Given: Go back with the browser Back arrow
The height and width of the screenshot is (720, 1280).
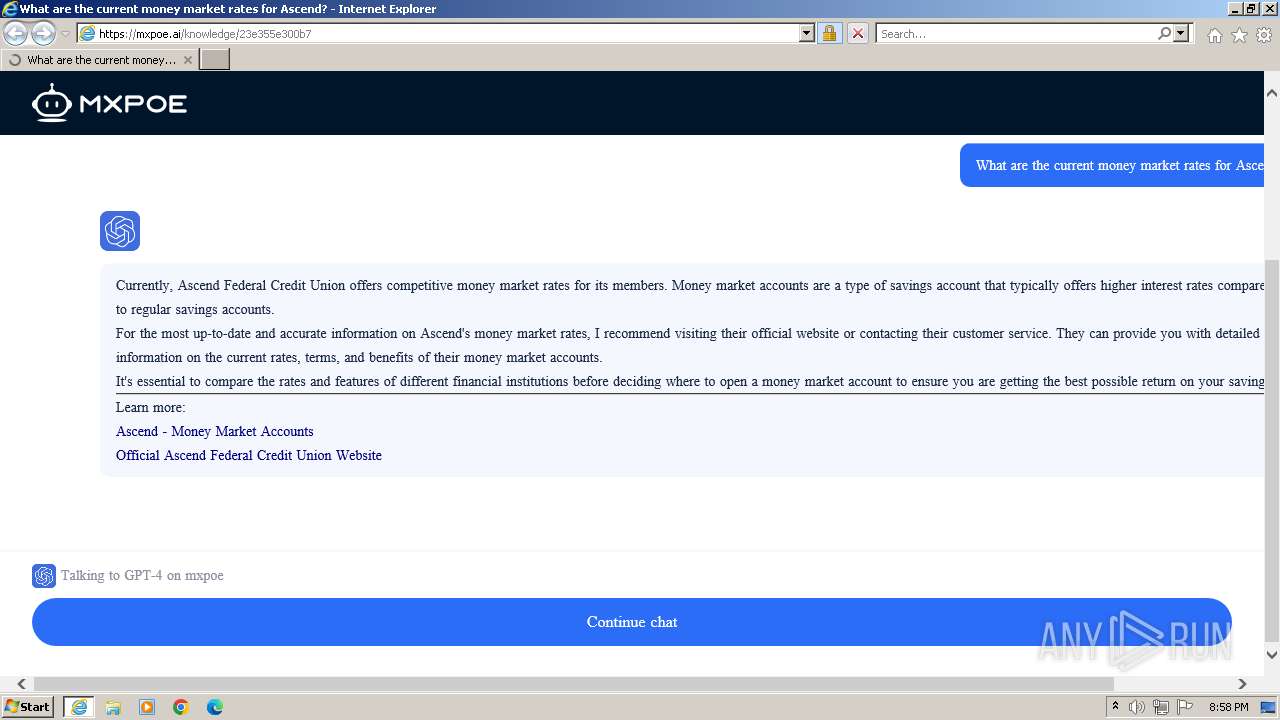Looking at the screenshot, I should [16, 33].
